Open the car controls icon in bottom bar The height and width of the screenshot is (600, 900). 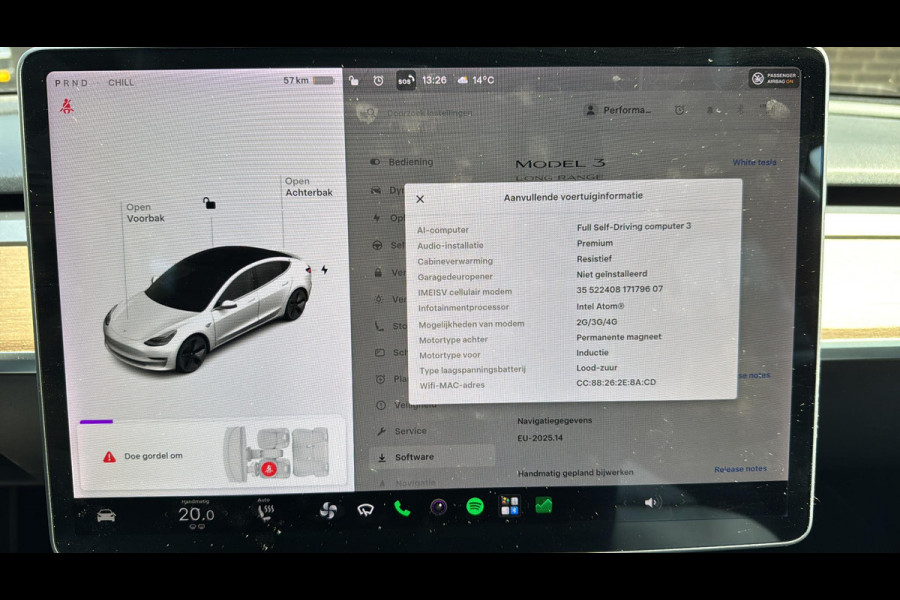tap(106, 516)
